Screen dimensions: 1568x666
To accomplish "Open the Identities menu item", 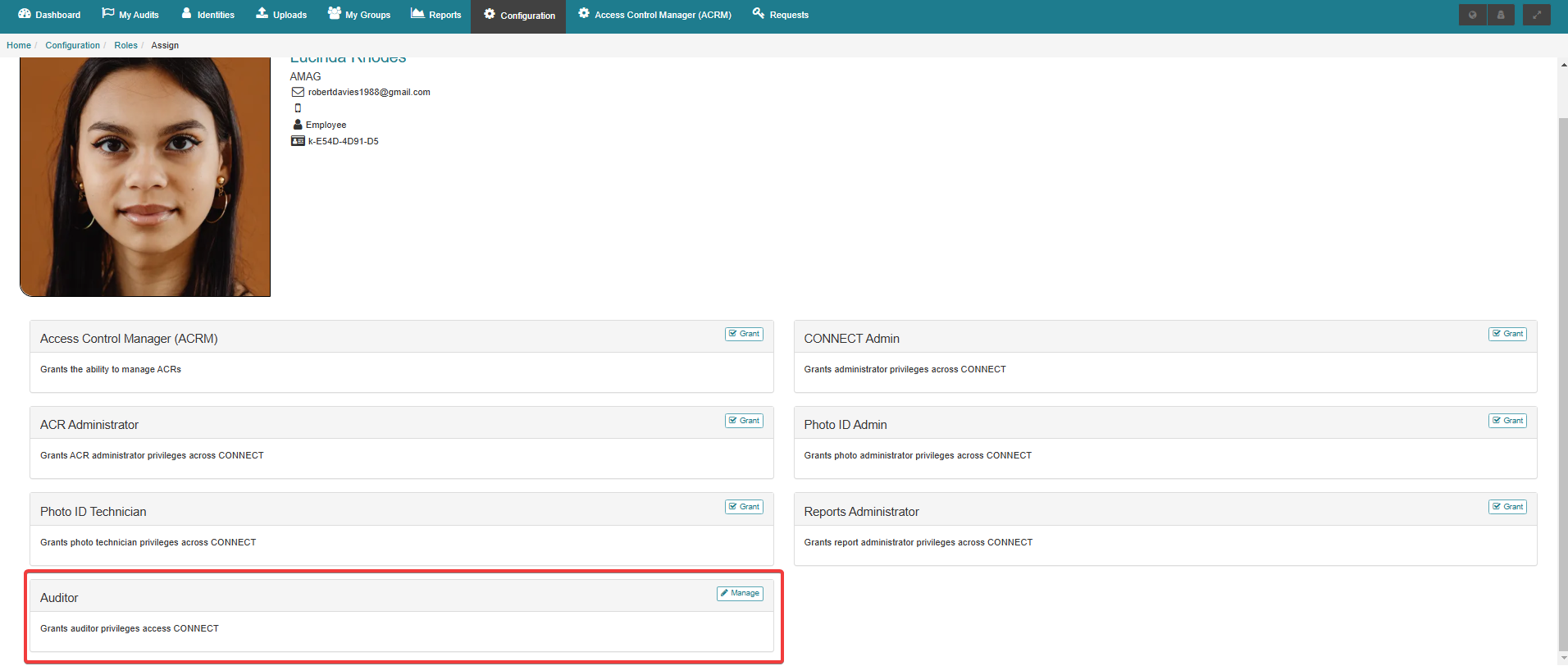I will pyautogui.click(x=208, y=15).
